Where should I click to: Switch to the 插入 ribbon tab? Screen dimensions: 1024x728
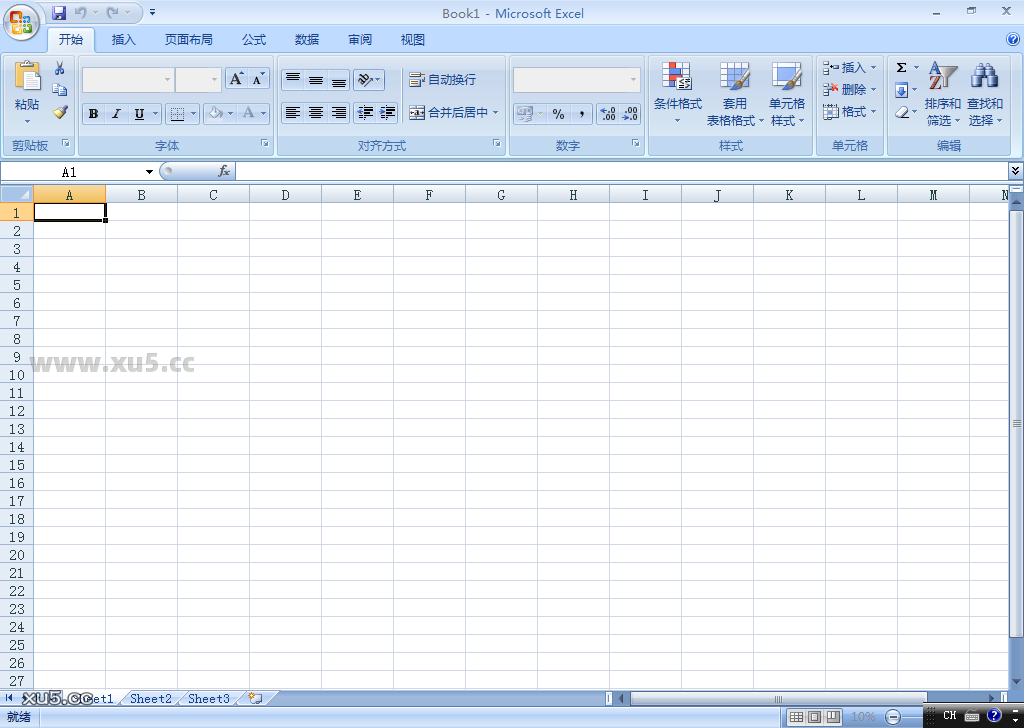coord(122,39)
